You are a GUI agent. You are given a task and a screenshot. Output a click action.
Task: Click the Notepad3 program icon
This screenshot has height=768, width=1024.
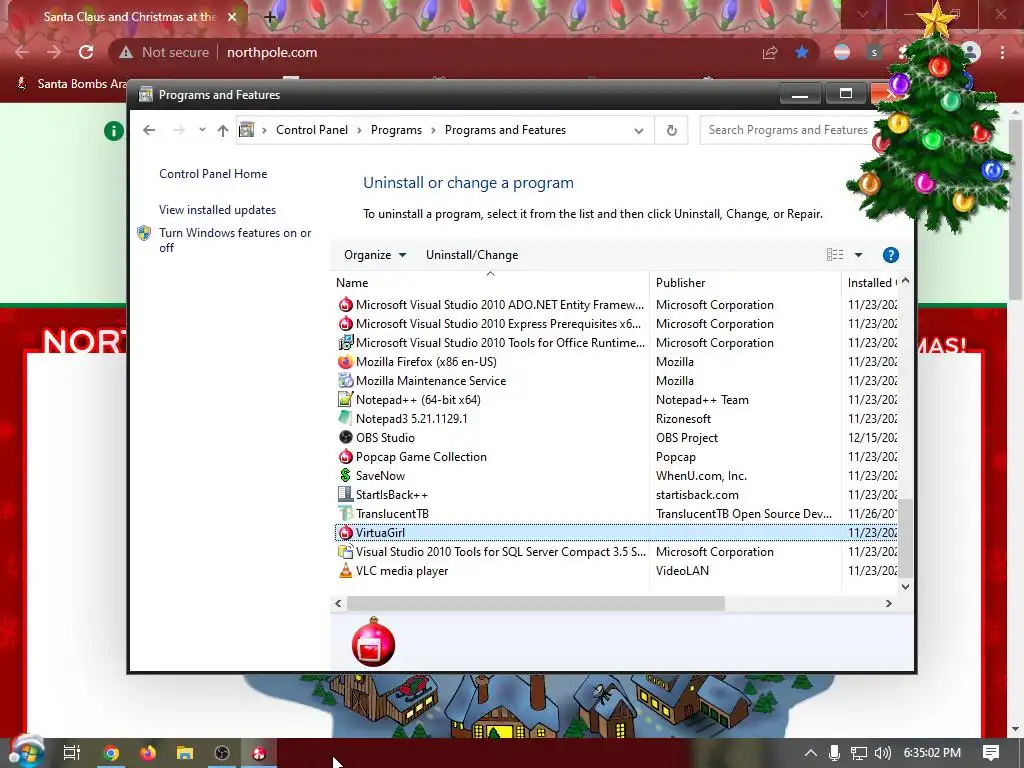(x=345, y=419)
